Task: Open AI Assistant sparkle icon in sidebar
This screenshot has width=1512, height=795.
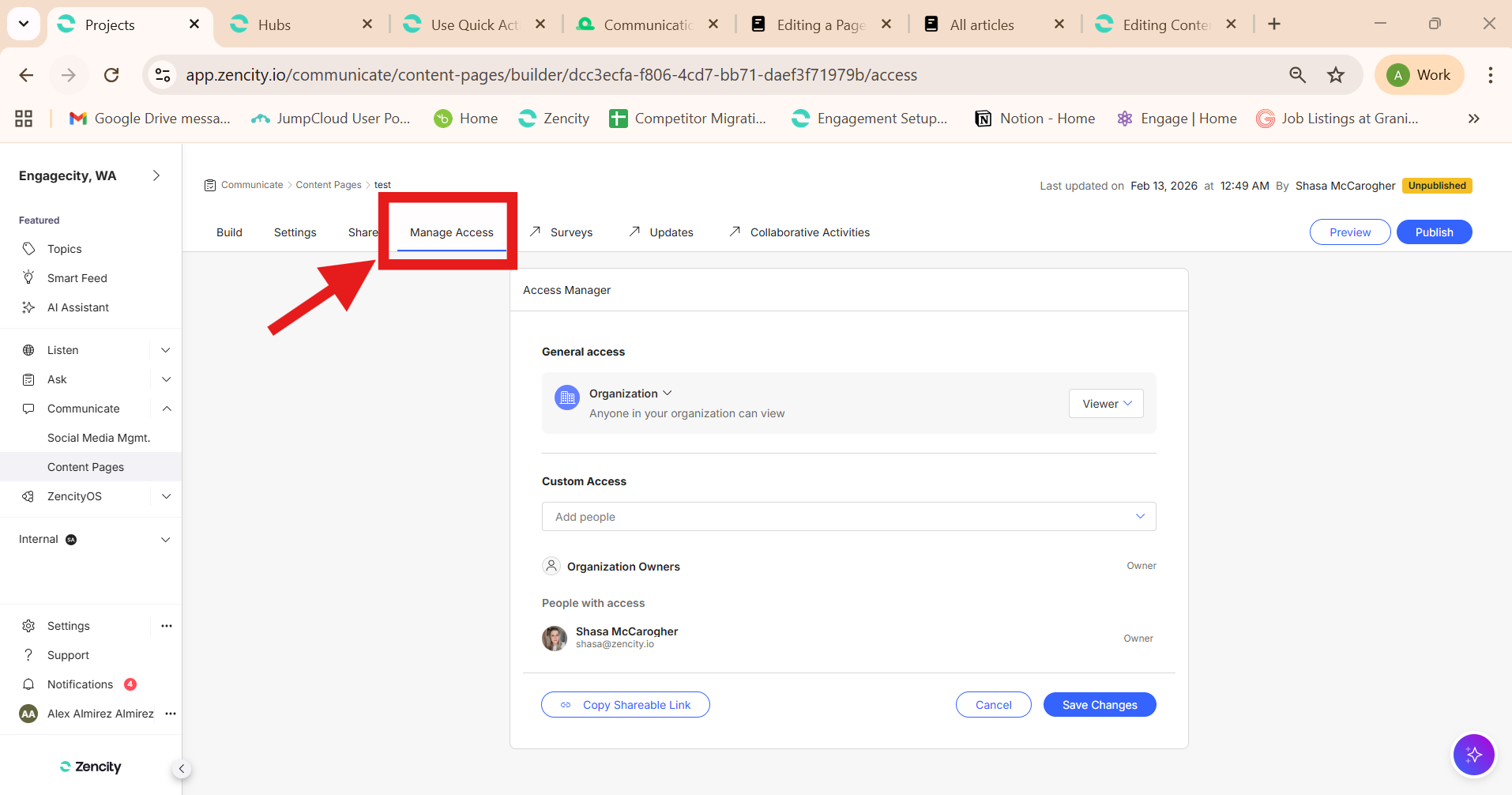Action: [x=28, y=307]
